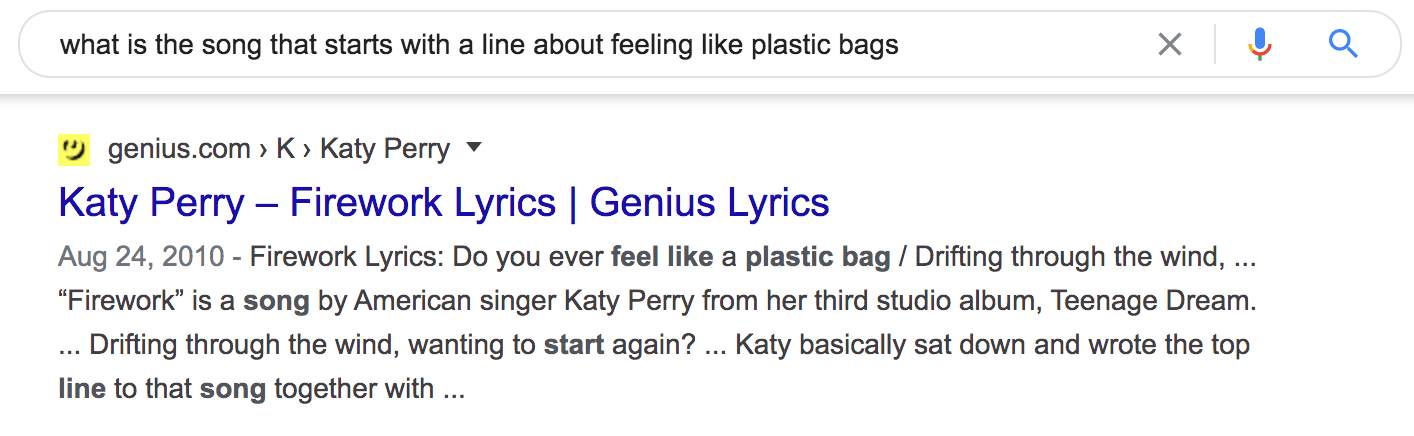This screenshot has height=436, width=1414.
Task: Start voice search with the microphone icon
Action: 1260,44
